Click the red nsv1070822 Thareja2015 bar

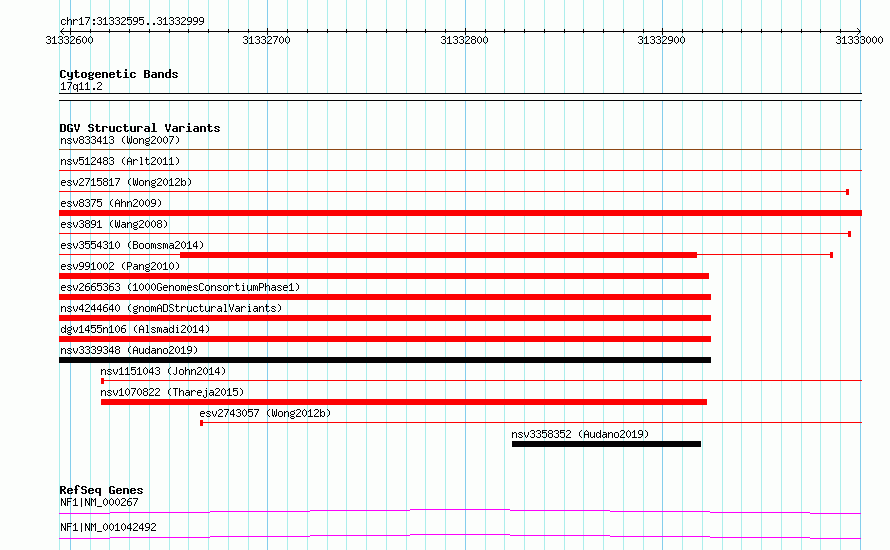404,402
